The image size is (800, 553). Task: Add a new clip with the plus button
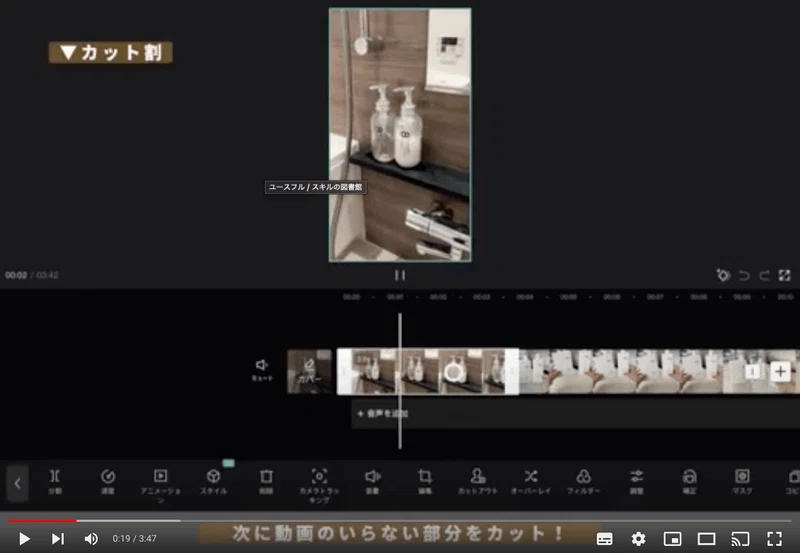point(780,371)
